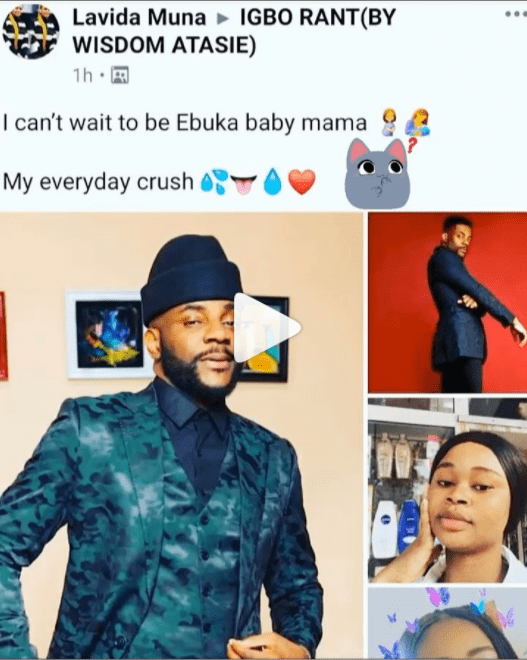Open the three-dot post options menu
This screenshot has height=660, width=527.
[x=515, y=14]
